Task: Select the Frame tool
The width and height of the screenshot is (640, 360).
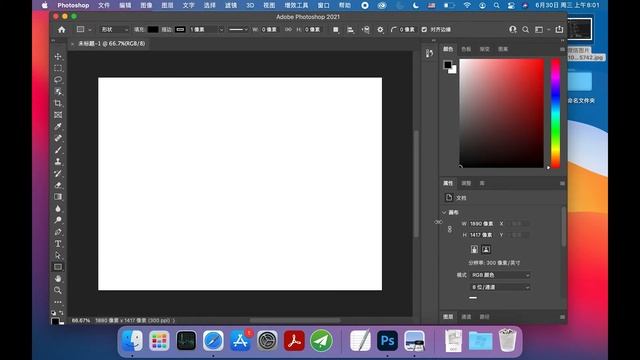Action: click(58, 115)
